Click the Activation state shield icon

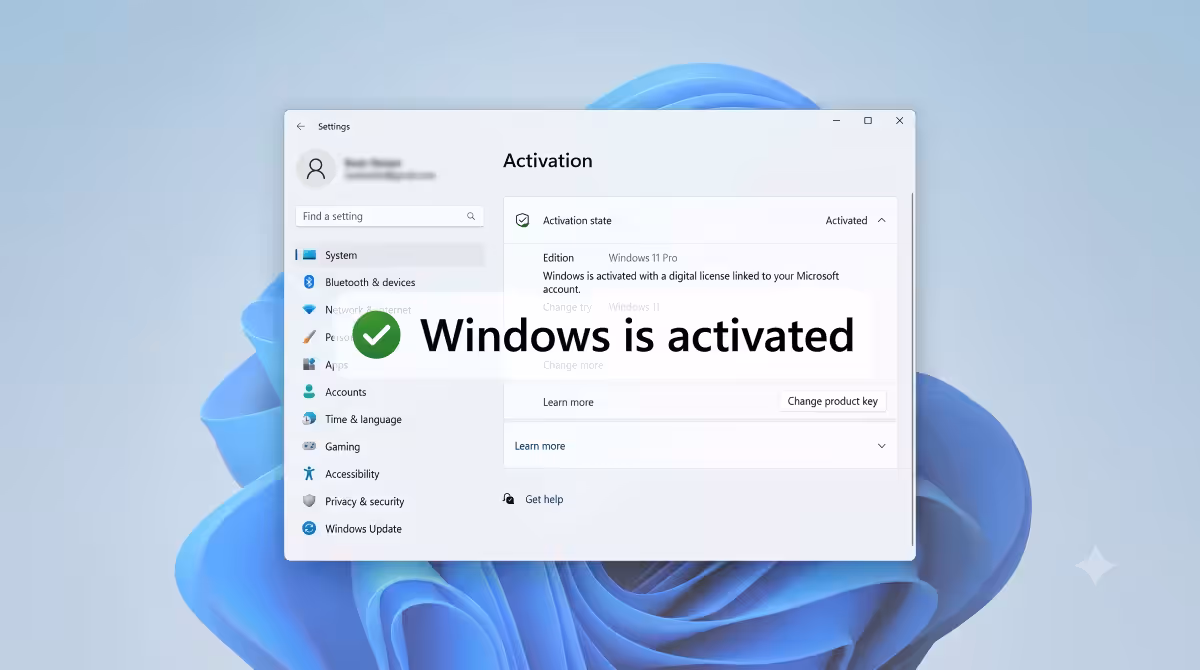pos(522,220)
